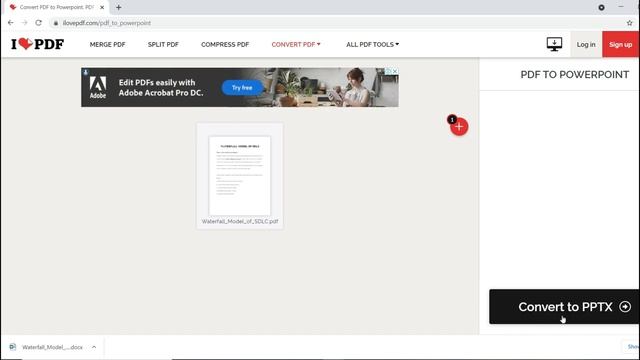Click the arrow icon on Convert to PPTX
The image size is (640, 360).
[x=624, y=307]
